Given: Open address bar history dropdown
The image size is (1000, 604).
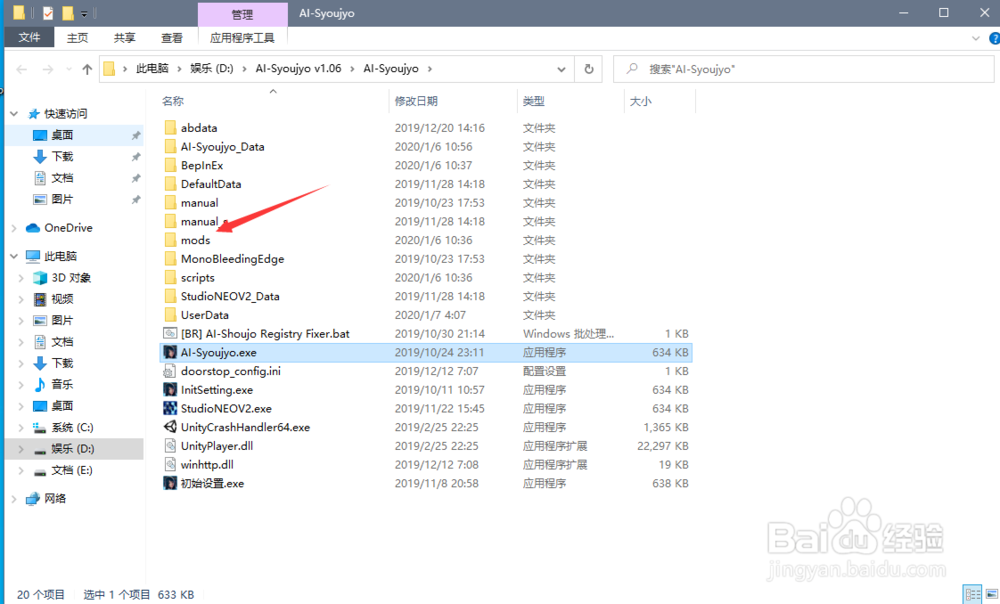Looking at the screenshot, I should pyautogui.click(x=561, y=69).
